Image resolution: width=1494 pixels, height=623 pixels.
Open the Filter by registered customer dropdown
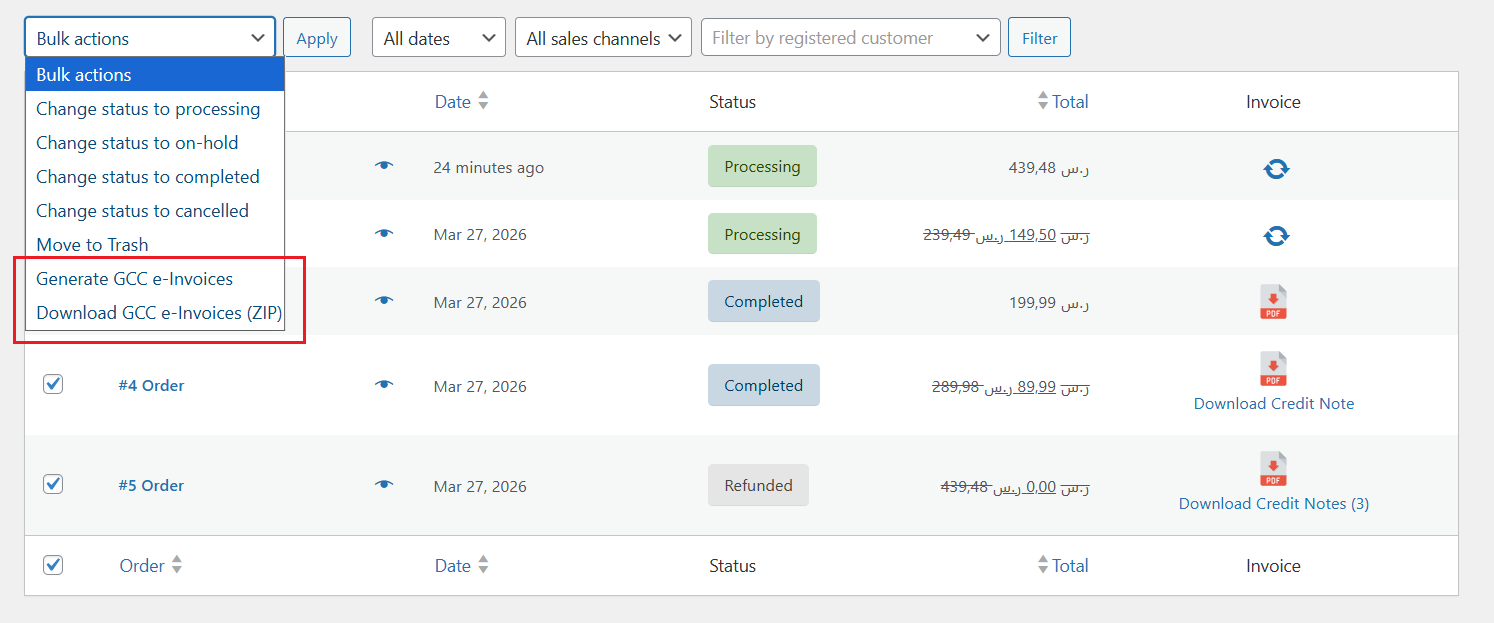click(850, 37)
